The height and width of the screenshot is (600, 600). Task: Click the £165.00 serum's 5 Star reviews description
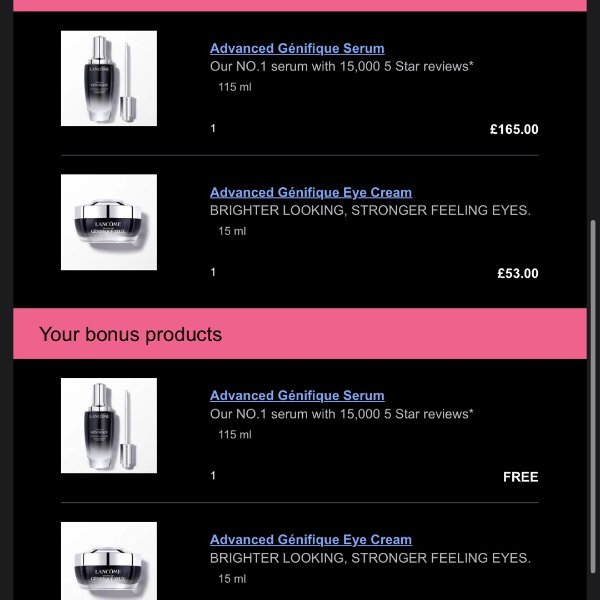click(x=341, y=66)
